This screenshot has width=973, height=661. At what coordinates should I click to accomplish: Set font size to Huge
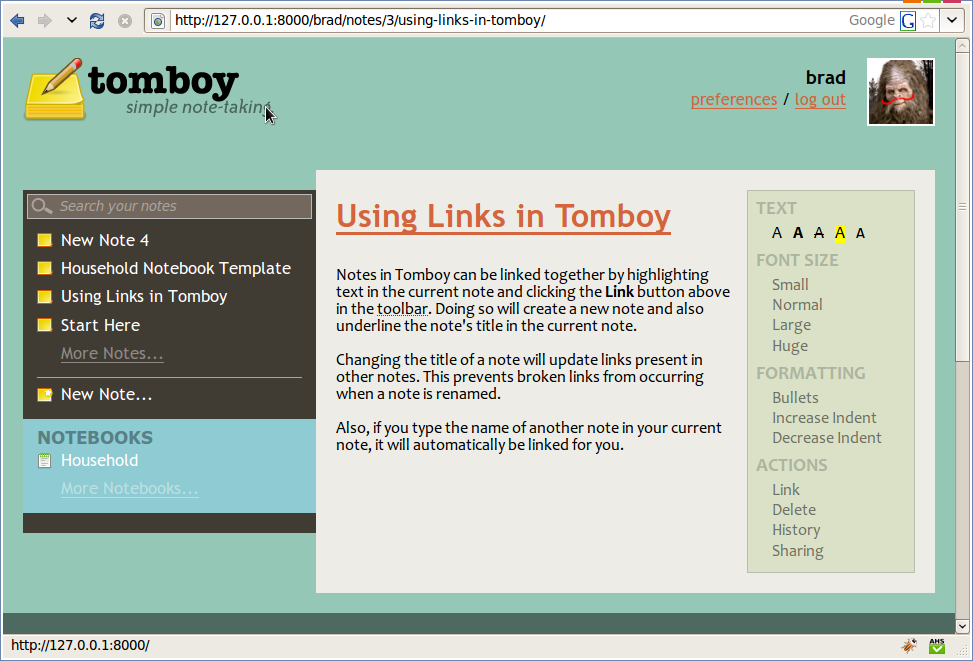click(790, 346)
